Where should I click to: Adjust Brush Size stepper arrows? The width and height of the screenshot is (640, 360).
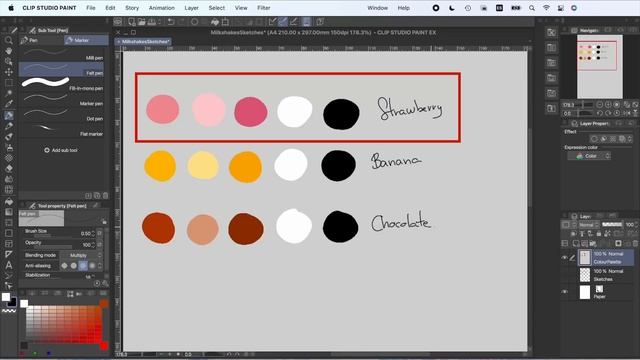(x=93, y=233)
